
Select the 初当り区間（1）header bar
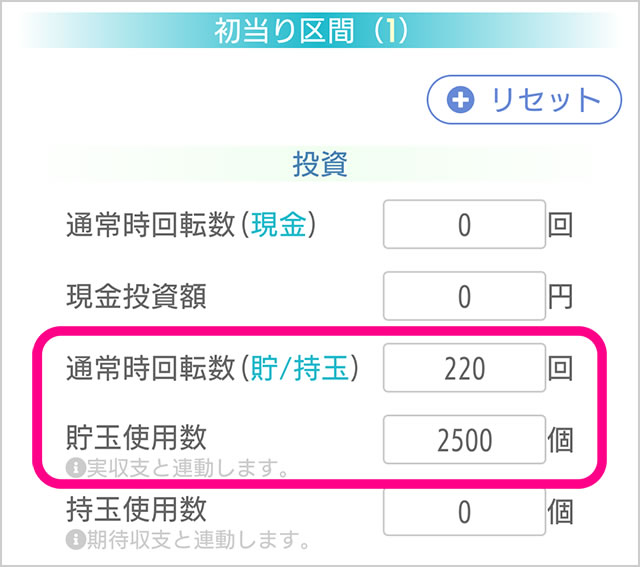[319, 31]
